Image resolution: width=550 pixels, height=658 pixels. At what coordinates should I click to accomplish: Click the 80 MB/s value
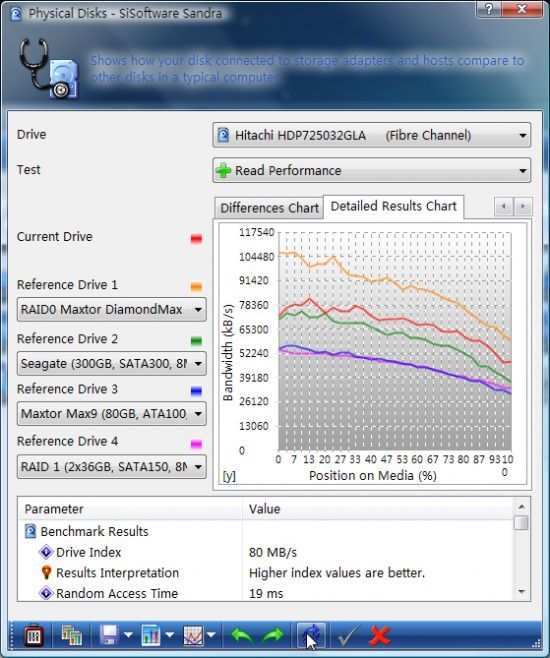(273, 552)
